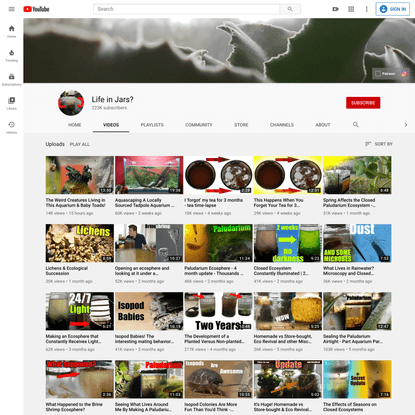The width and height of the screenshot is (415, 415).
Task: Click the search magnifier button
Action: tap(290, 9)
